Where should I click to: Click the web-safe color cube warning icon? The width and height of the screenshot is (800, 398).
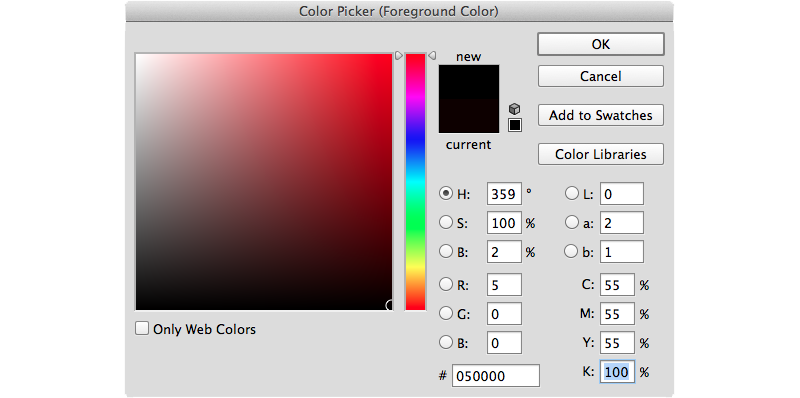515,109
